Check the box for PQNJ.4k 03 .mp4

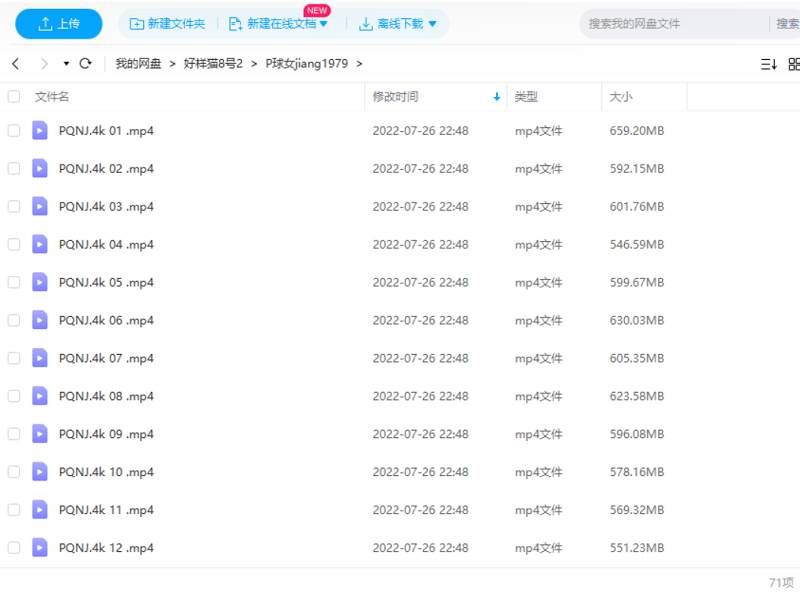point(14,206)
